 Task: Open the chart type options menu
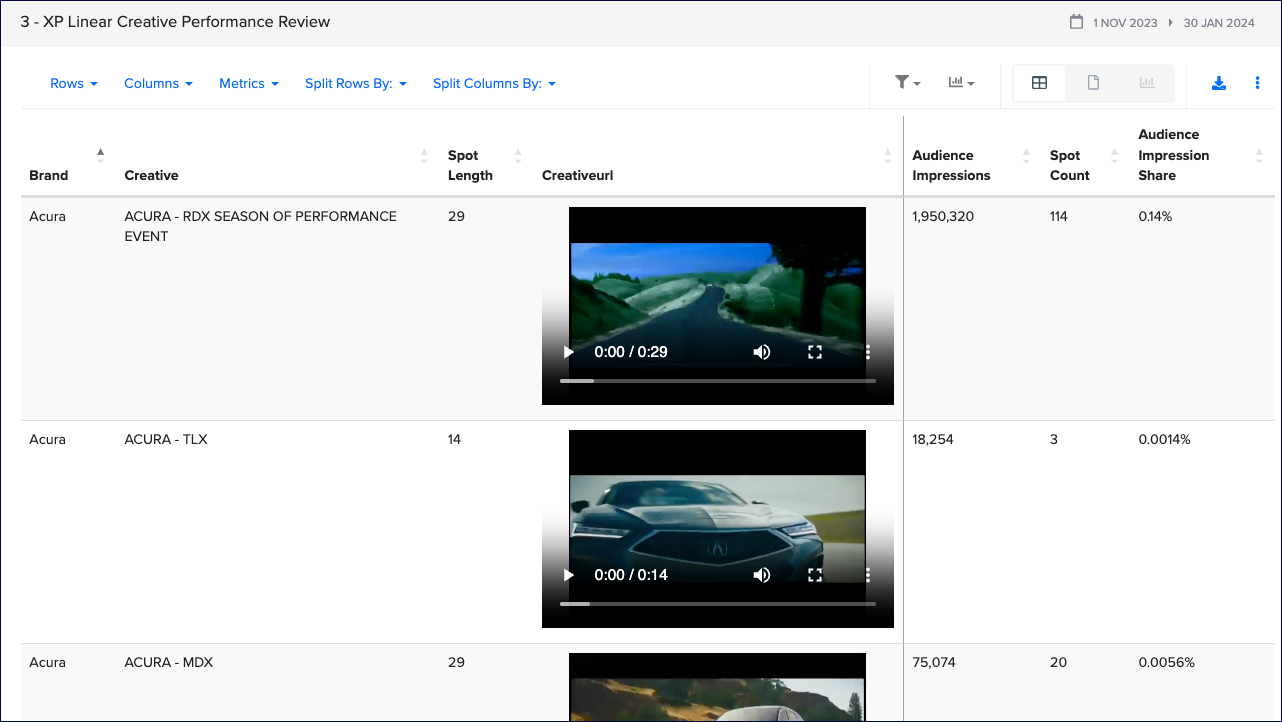(x=961, y=83)
